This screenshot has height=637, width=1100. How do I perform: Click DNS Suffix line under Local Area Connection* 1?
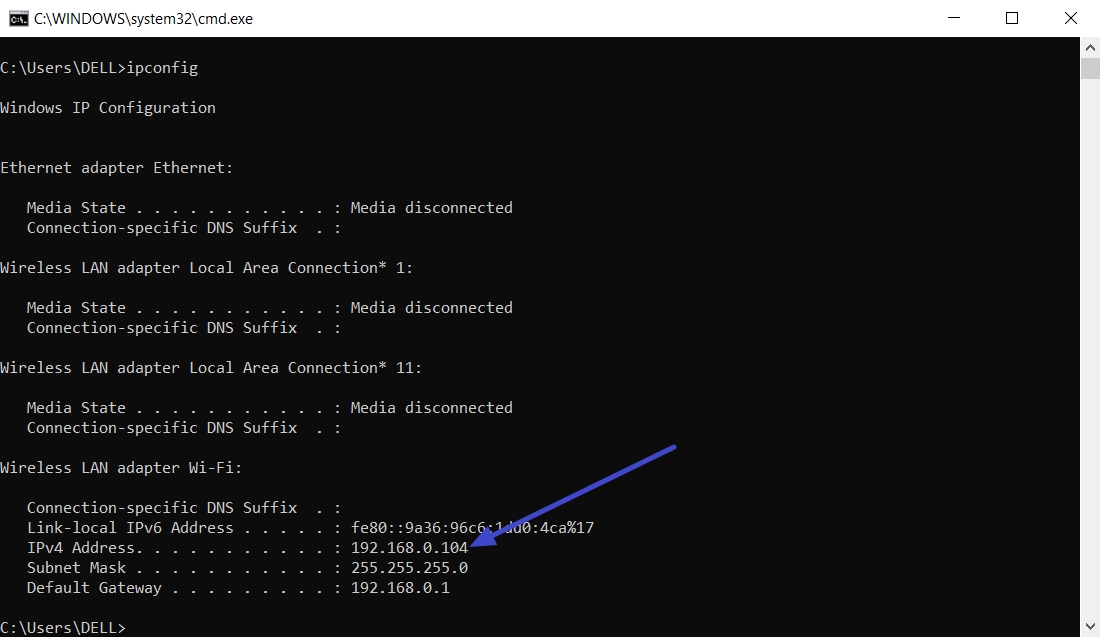184,328
